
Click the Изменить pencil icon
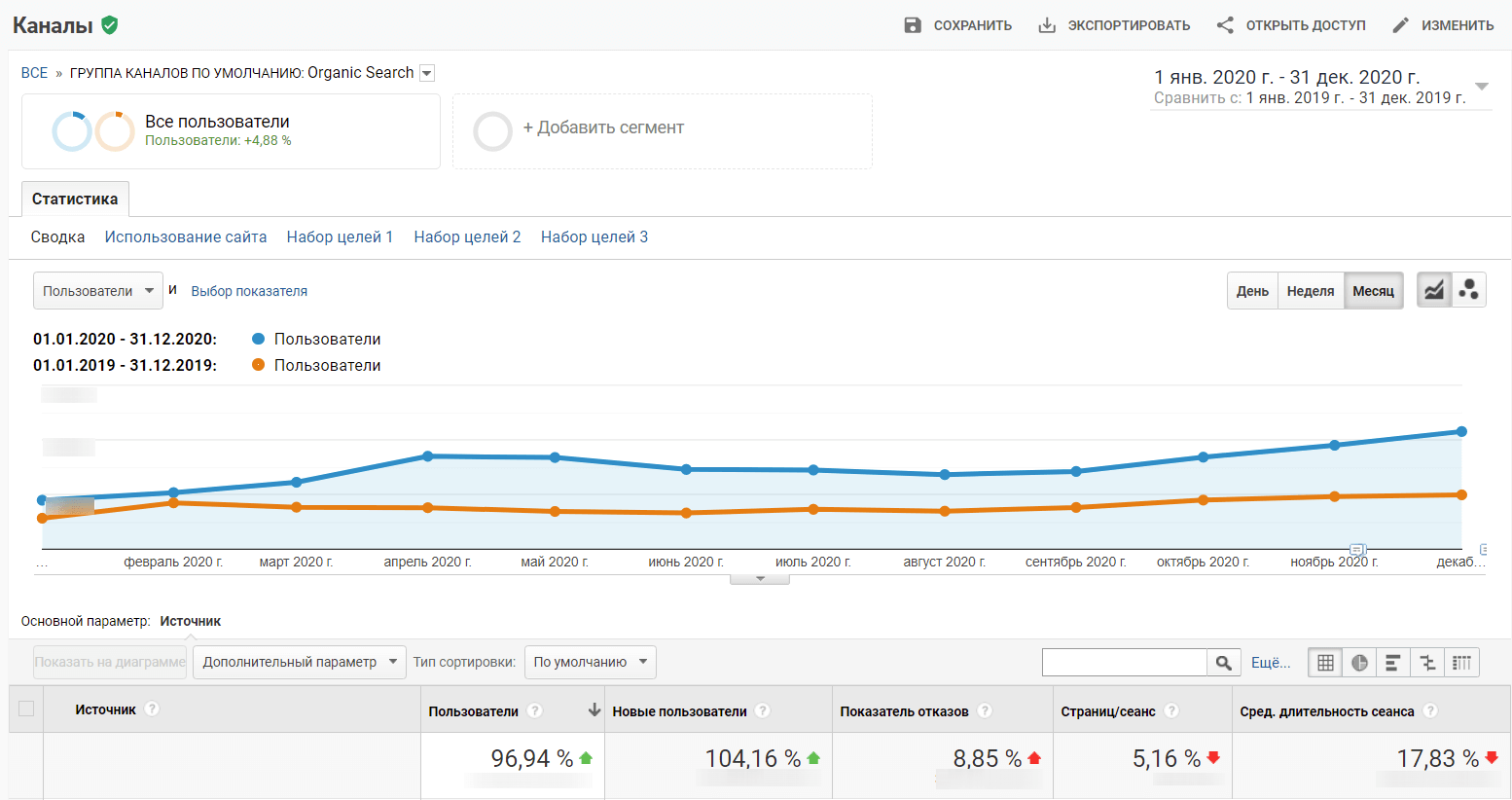1400,25
